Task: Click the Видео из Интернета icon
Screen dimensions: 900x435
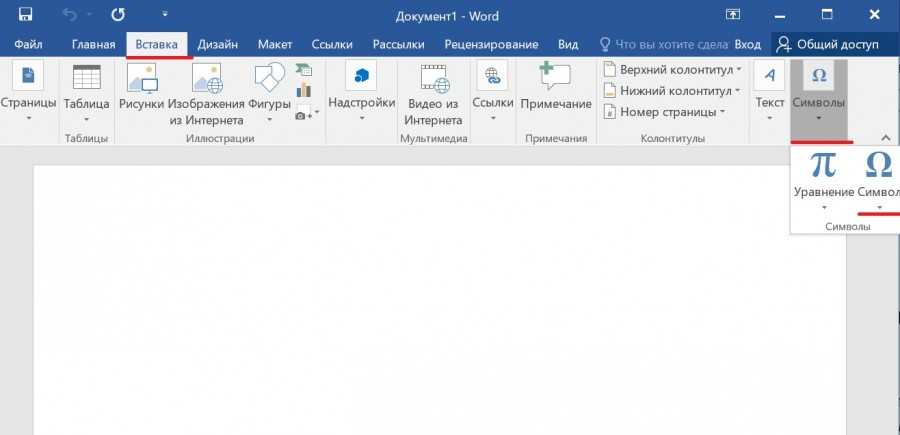Action: tap(432, 80)
